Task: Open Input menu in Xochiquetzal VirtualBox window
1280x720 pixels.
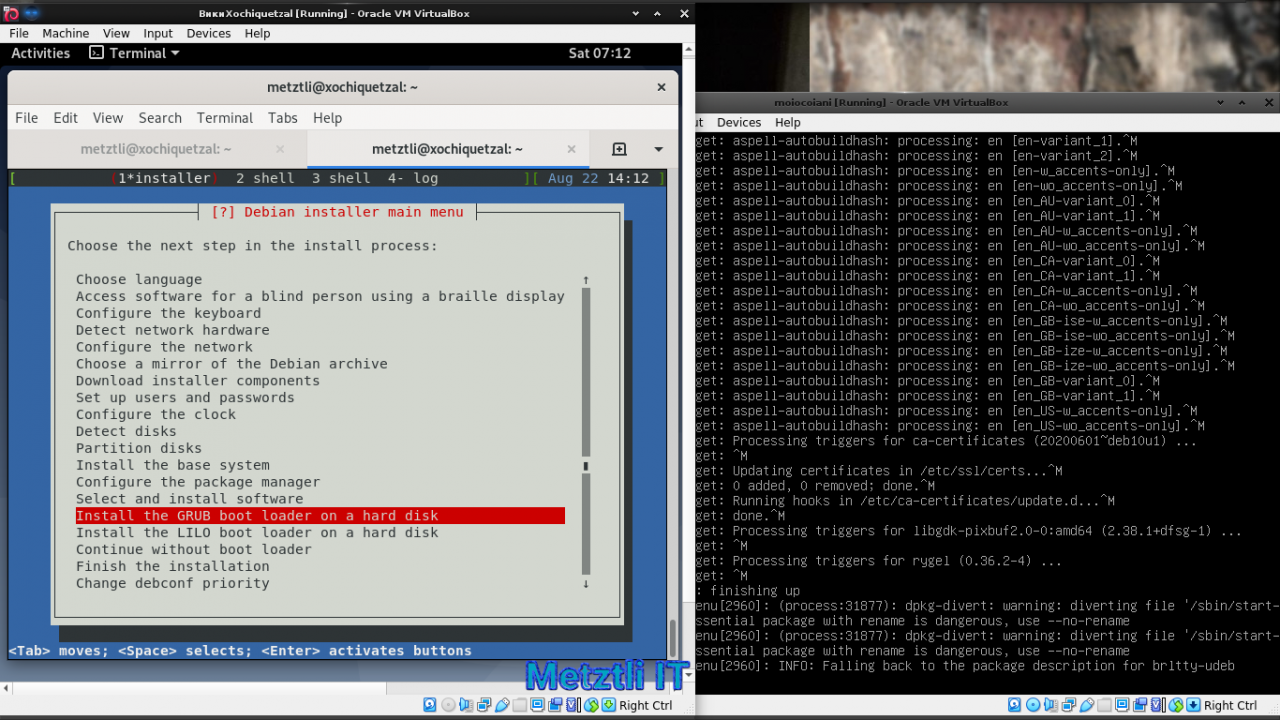Action: point(158,33)
